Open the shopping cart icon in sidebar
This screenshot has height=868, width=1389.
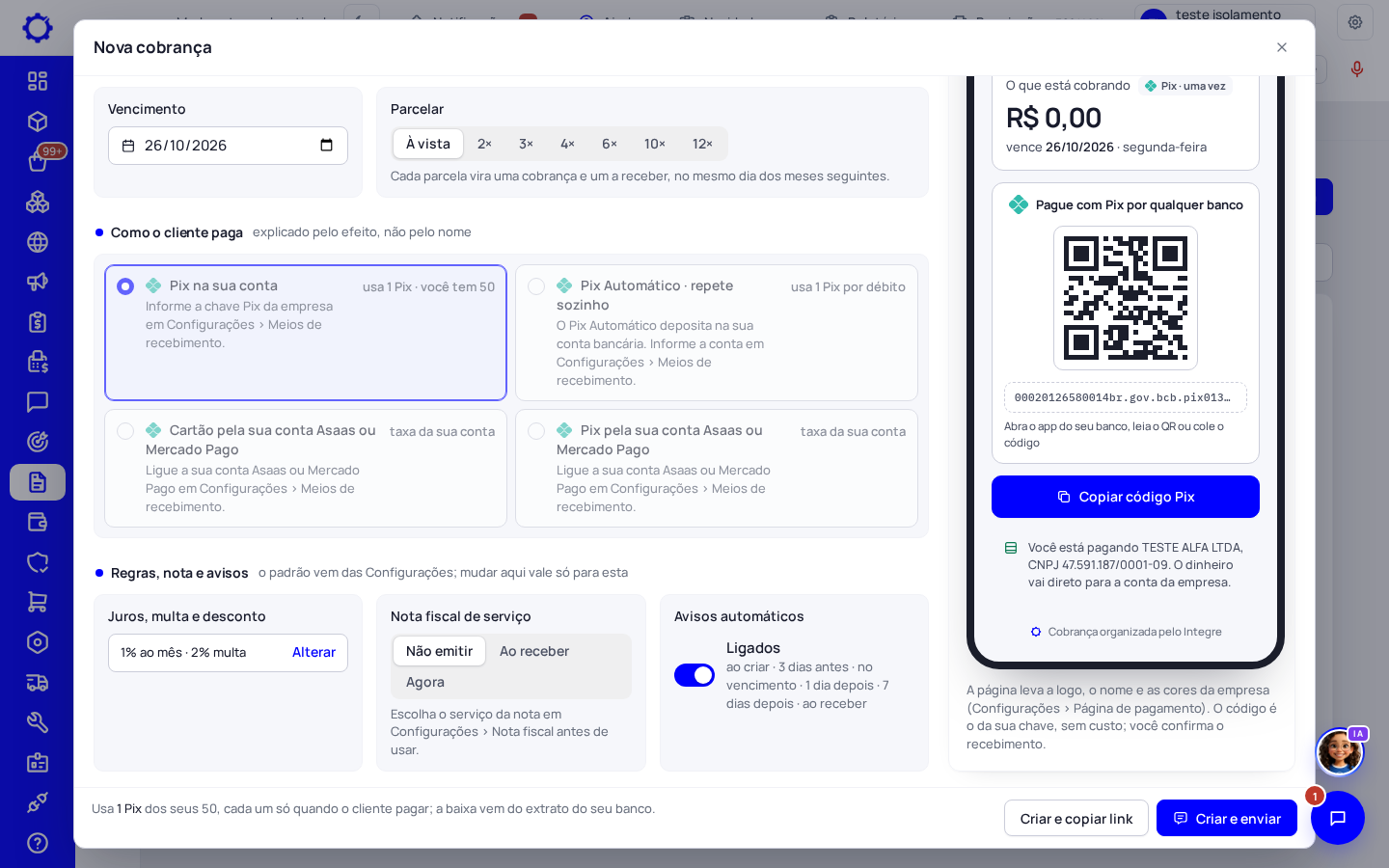coord(38,602)
